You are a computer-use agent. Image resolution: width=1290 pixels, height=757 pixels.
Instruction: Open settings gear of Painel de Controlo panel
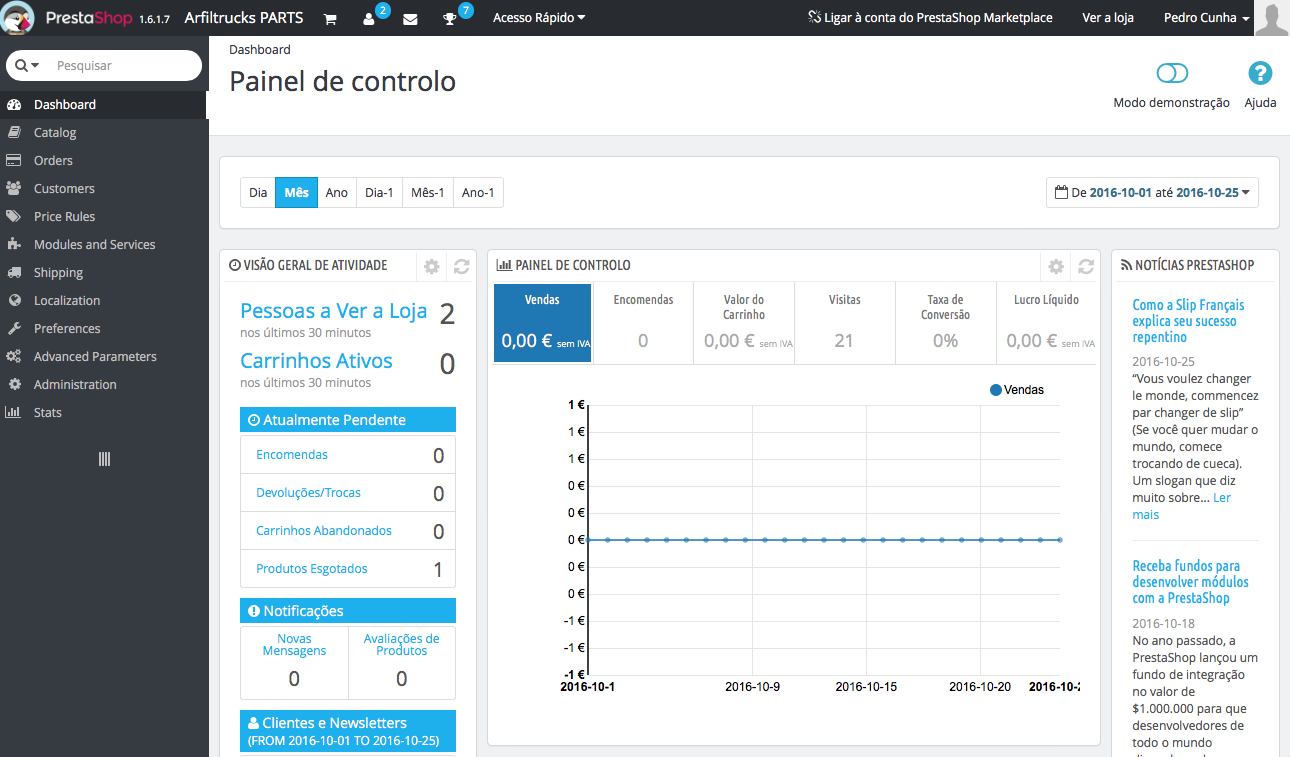coord(1056,266)
